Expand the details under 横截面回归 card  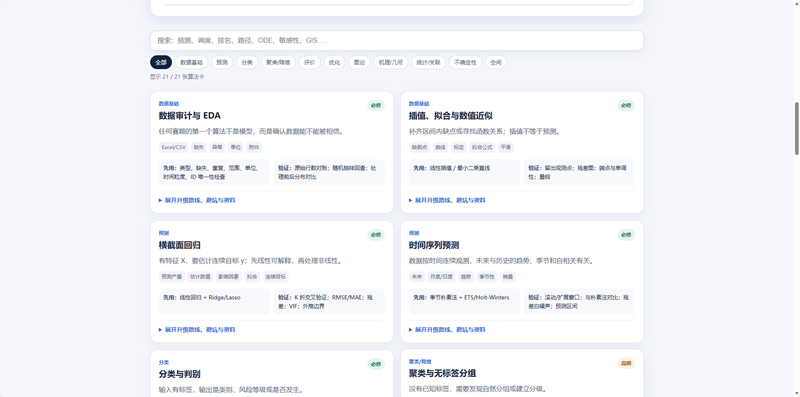coord(197,330)
